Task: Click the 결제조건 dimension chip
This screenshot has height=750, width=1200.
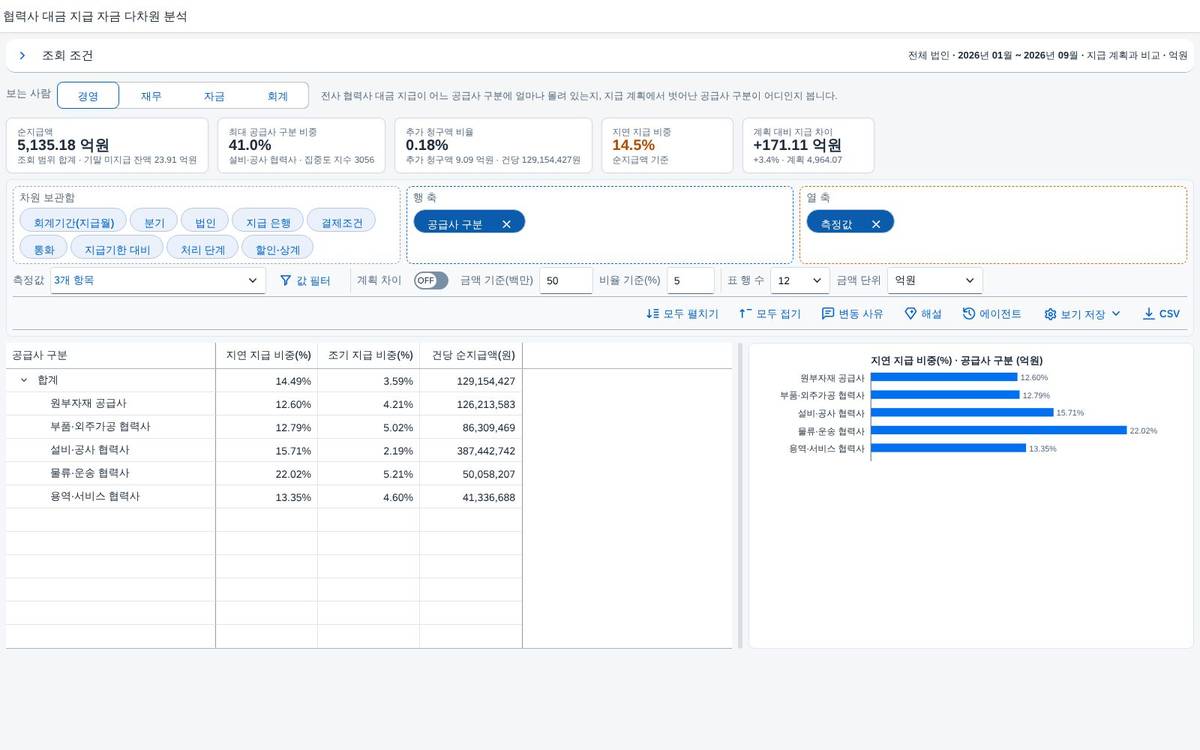Action: (341, 222)
